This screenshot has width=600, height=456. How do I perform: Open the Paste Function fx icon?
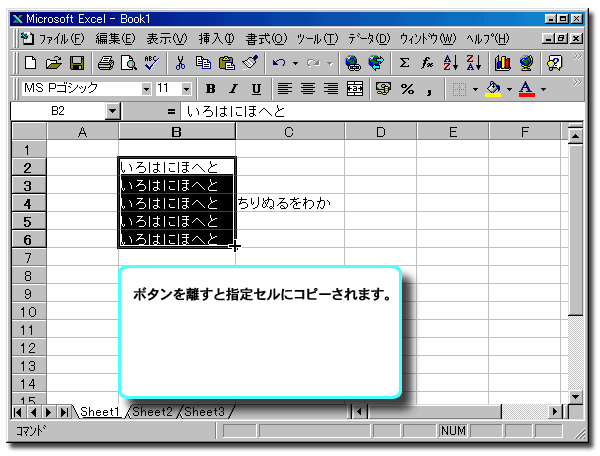(x=427, y=63)
